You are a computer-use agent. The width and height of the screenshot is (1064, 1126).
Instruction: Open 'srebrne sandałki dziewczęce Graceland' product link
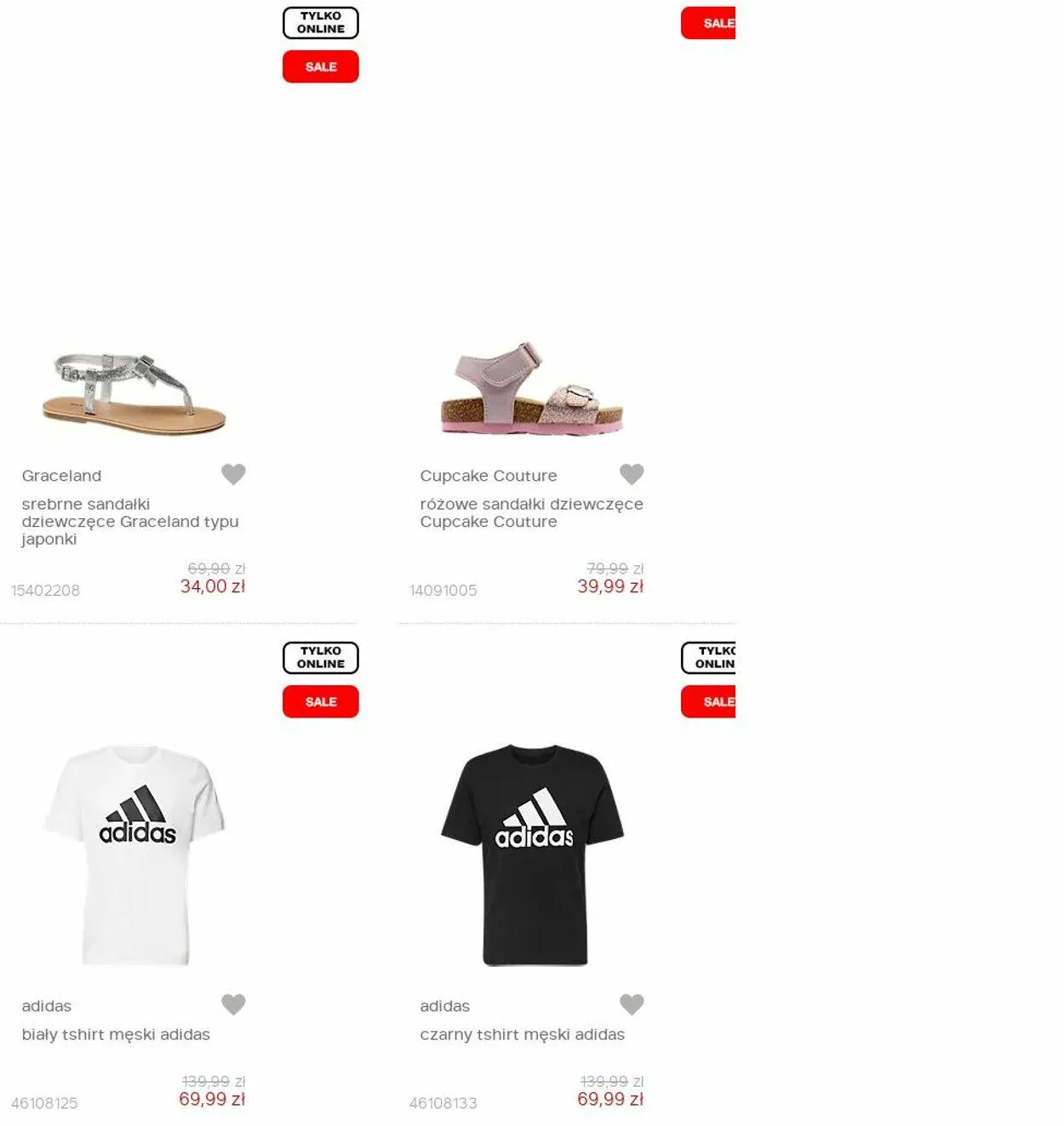click(130, 522)
